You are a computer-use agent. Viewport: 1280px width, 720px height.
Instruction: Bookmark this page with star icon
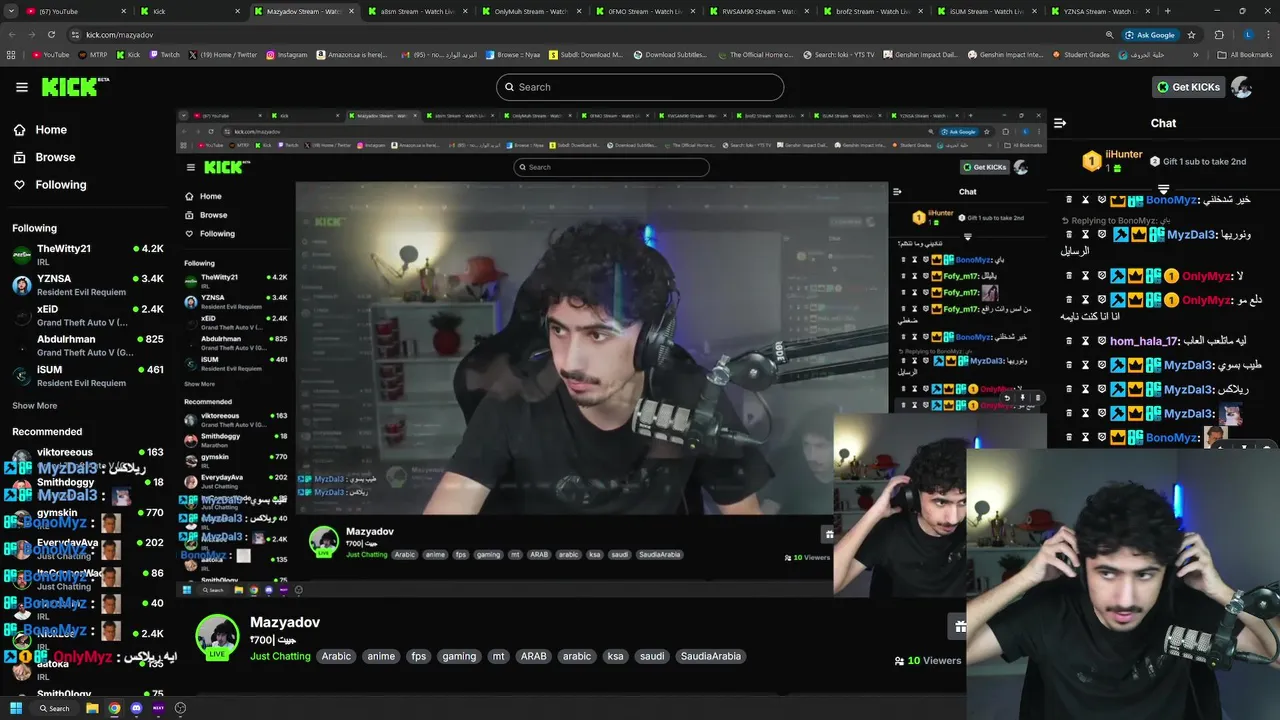point(1191,34)
